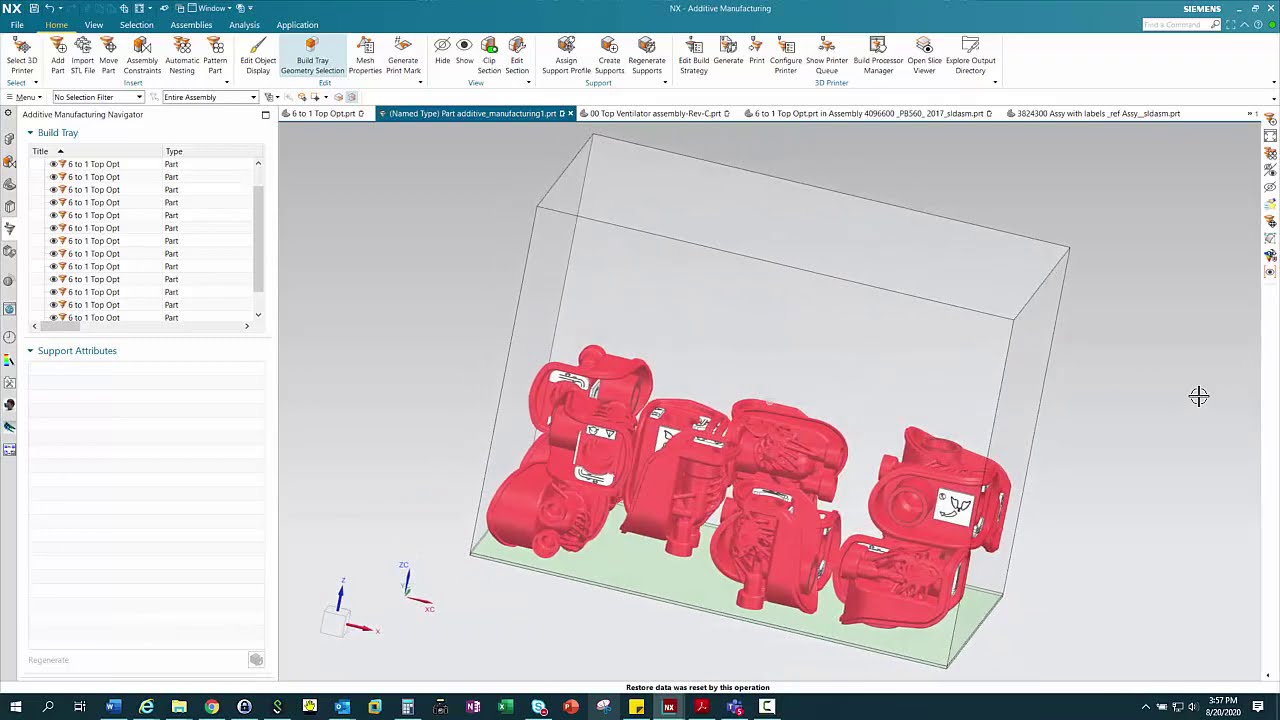
Task: Open the File menu
Action: (x=17, y=25)
